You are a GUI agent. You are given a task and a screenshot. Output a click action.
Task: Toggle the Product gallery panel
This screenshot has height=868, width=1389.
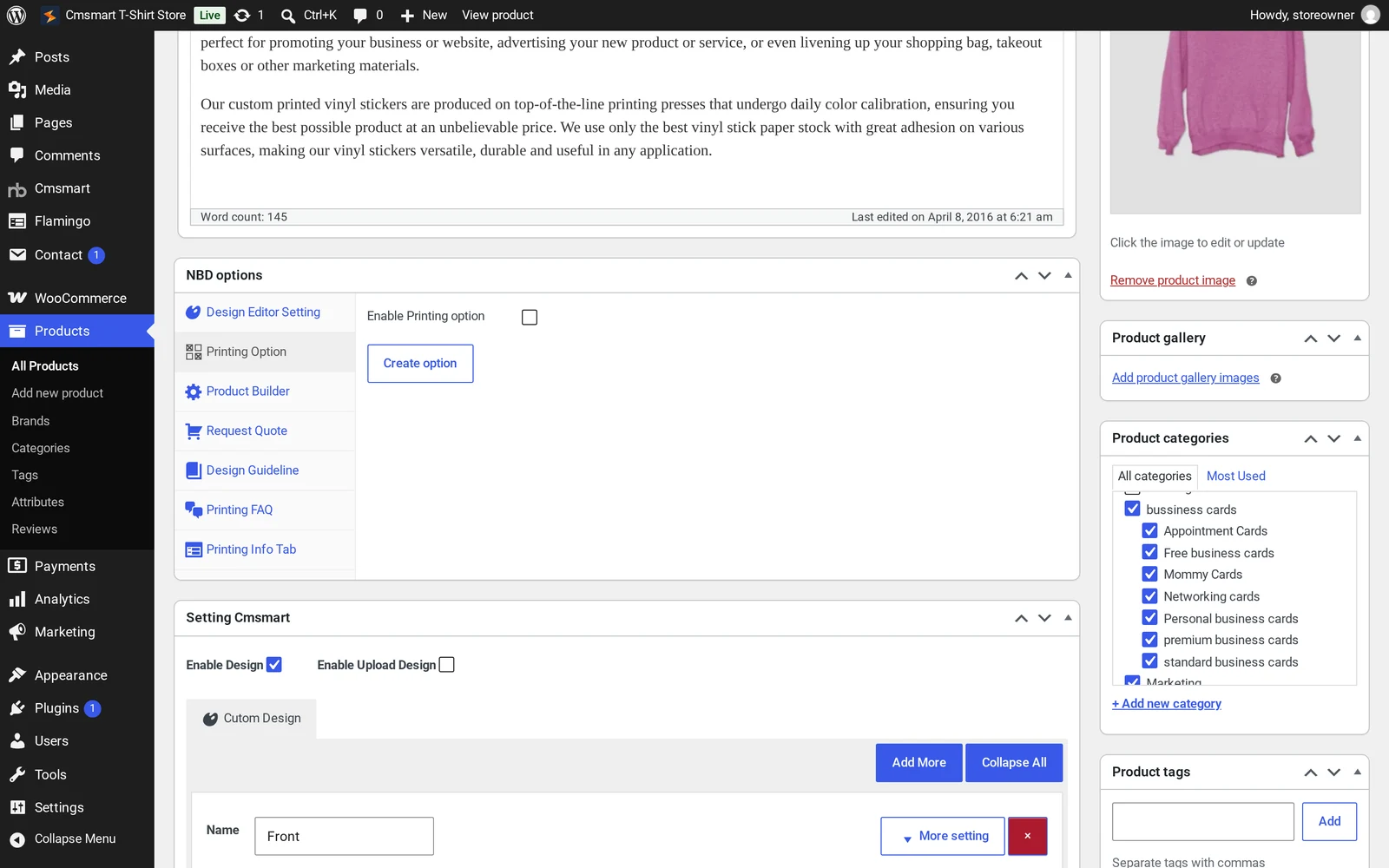1357,338
